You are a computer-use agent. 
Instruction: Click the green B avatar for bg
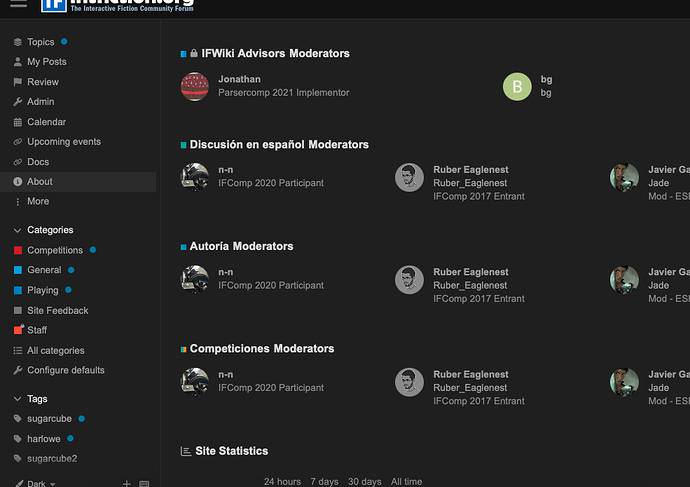[x=517, y=87]
